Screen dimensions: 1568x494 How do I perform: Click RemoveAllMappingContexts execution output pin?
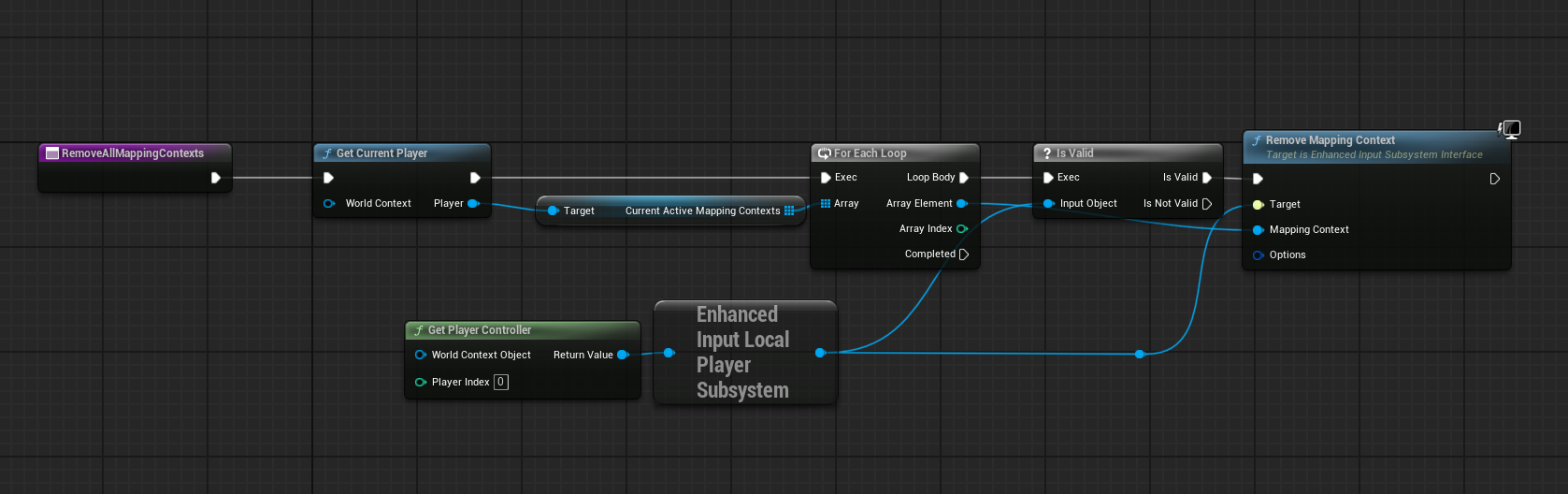[x=216, y=178]
